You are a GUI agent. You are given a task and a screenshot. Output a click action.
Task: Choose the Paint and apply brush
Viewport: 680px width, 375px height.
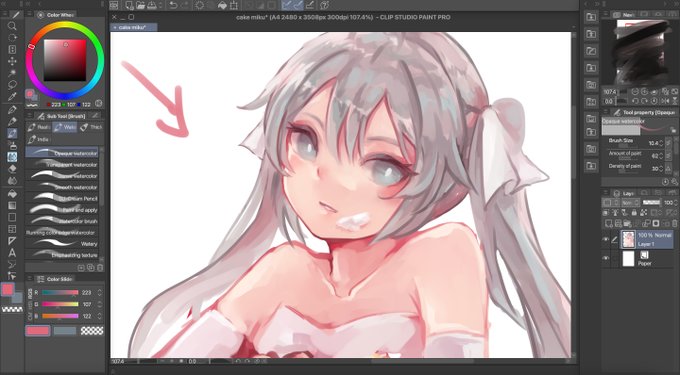[x=62, y=210]
